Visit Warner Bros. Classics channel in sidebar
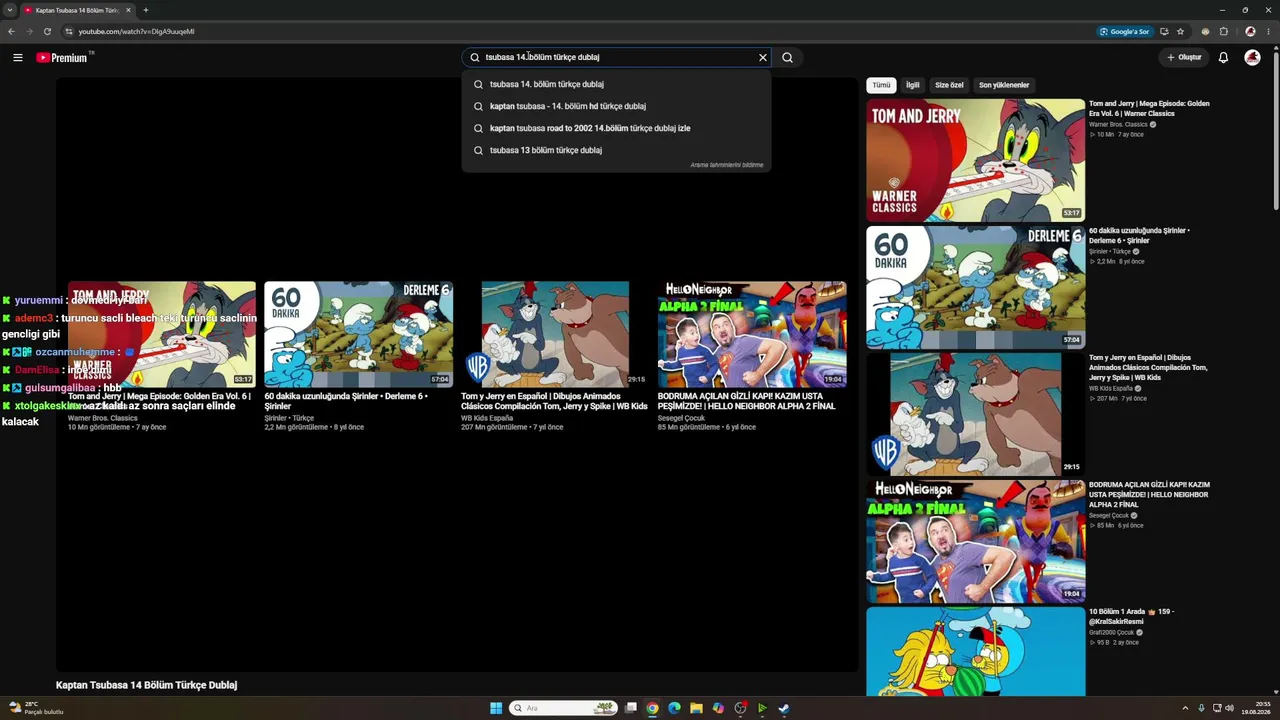This screenshot has width=1280, height=720. click(x=1118, y=124)
